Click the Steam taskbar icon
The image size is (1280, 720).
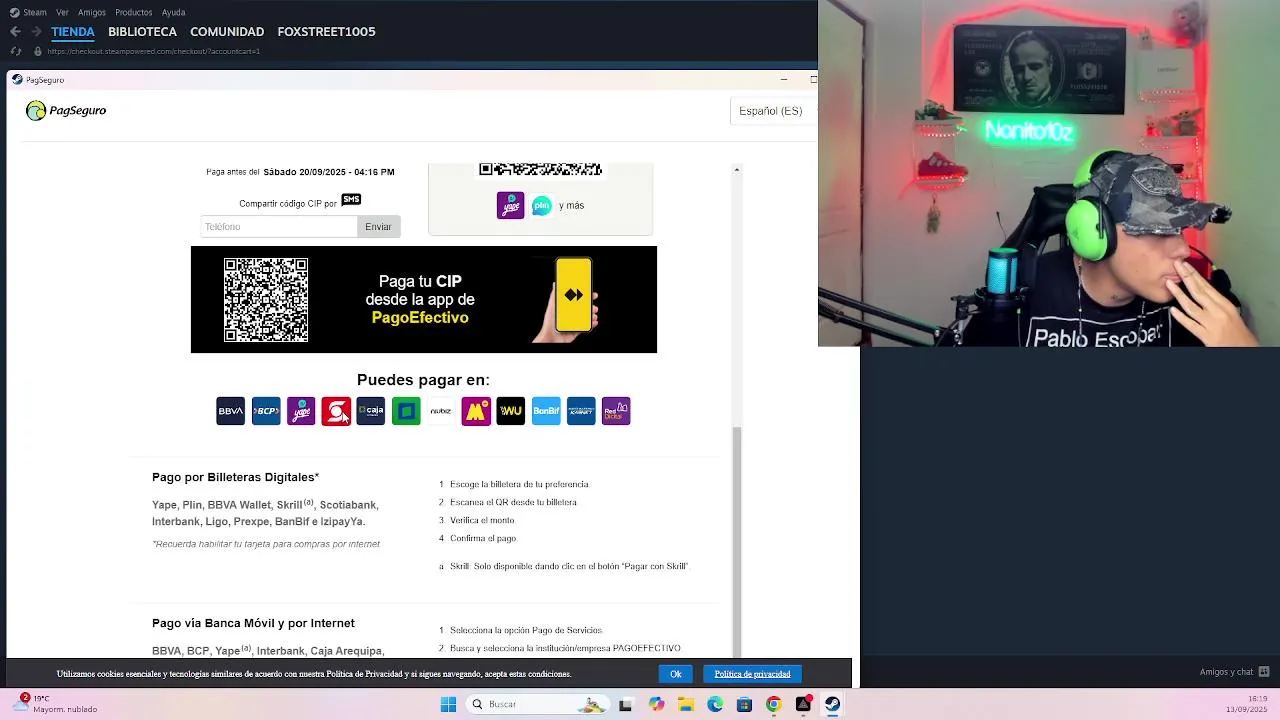[x=832, y=704]
